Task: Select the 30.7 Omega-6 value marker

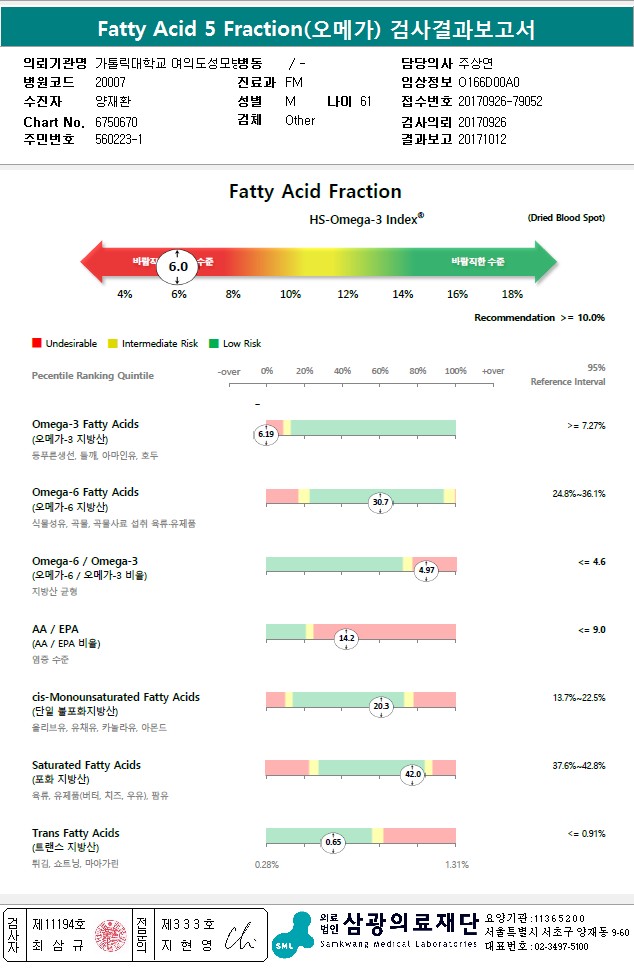Action: (x=380, y=502)
